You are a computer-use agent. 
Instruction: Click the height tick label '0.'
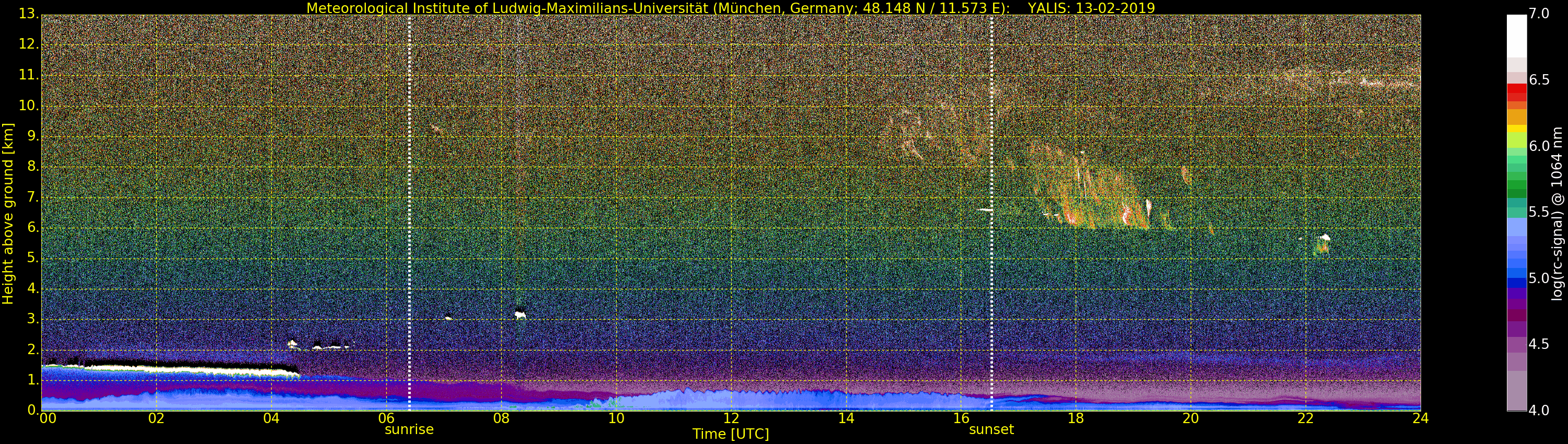[32, 410]
